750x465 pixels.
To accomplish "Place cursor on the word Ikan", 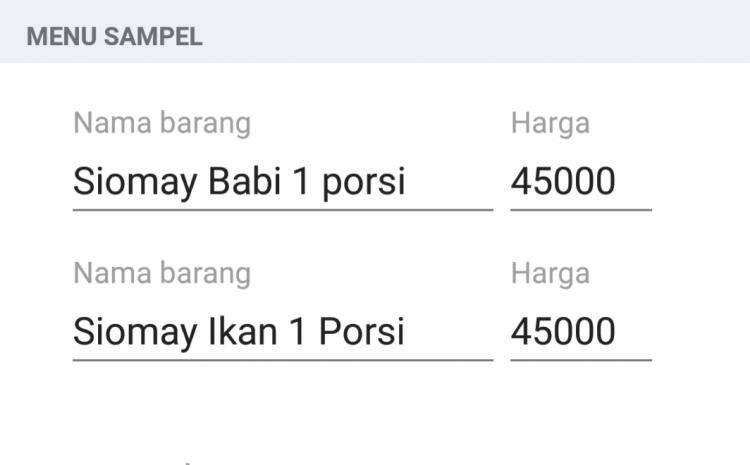I will [243, 332].
